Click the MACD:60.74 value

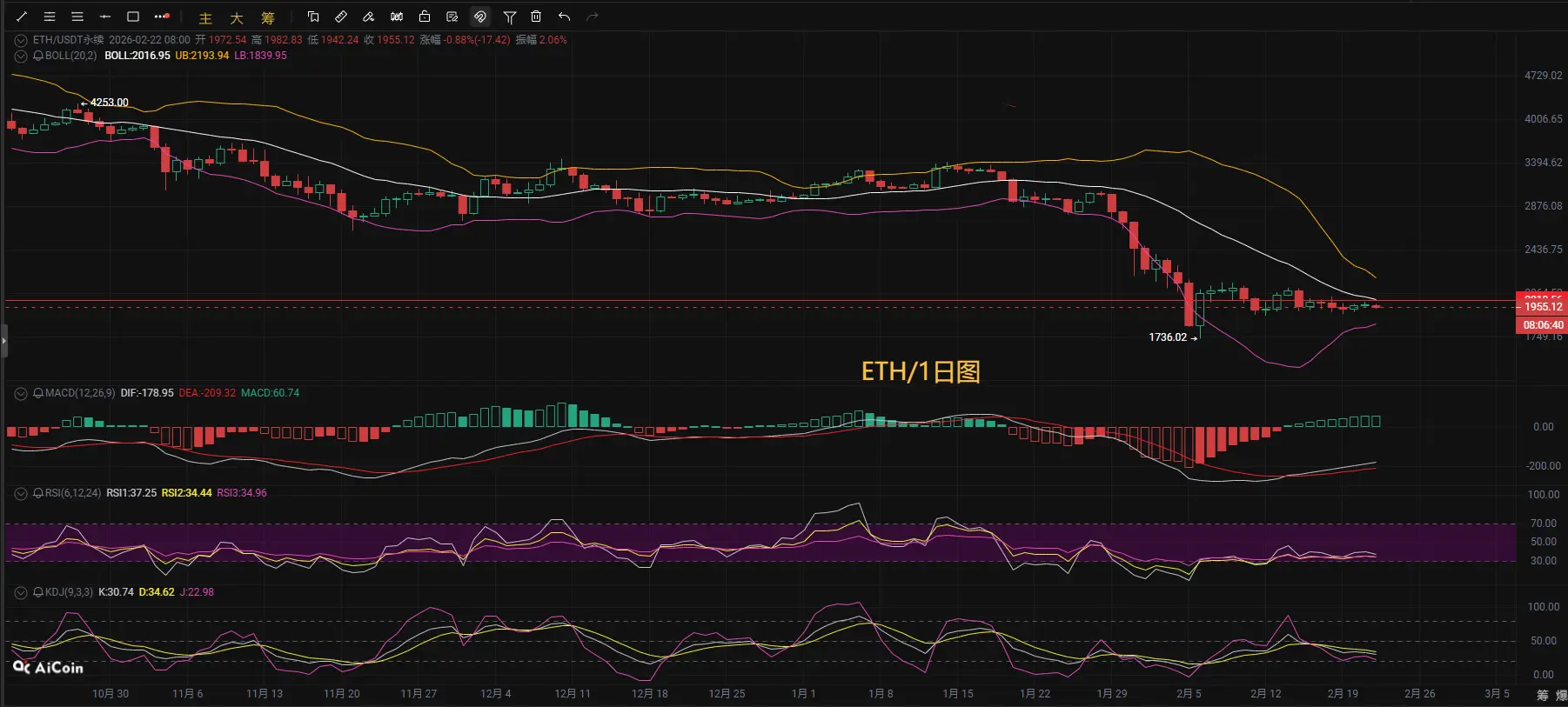[270, 393]
